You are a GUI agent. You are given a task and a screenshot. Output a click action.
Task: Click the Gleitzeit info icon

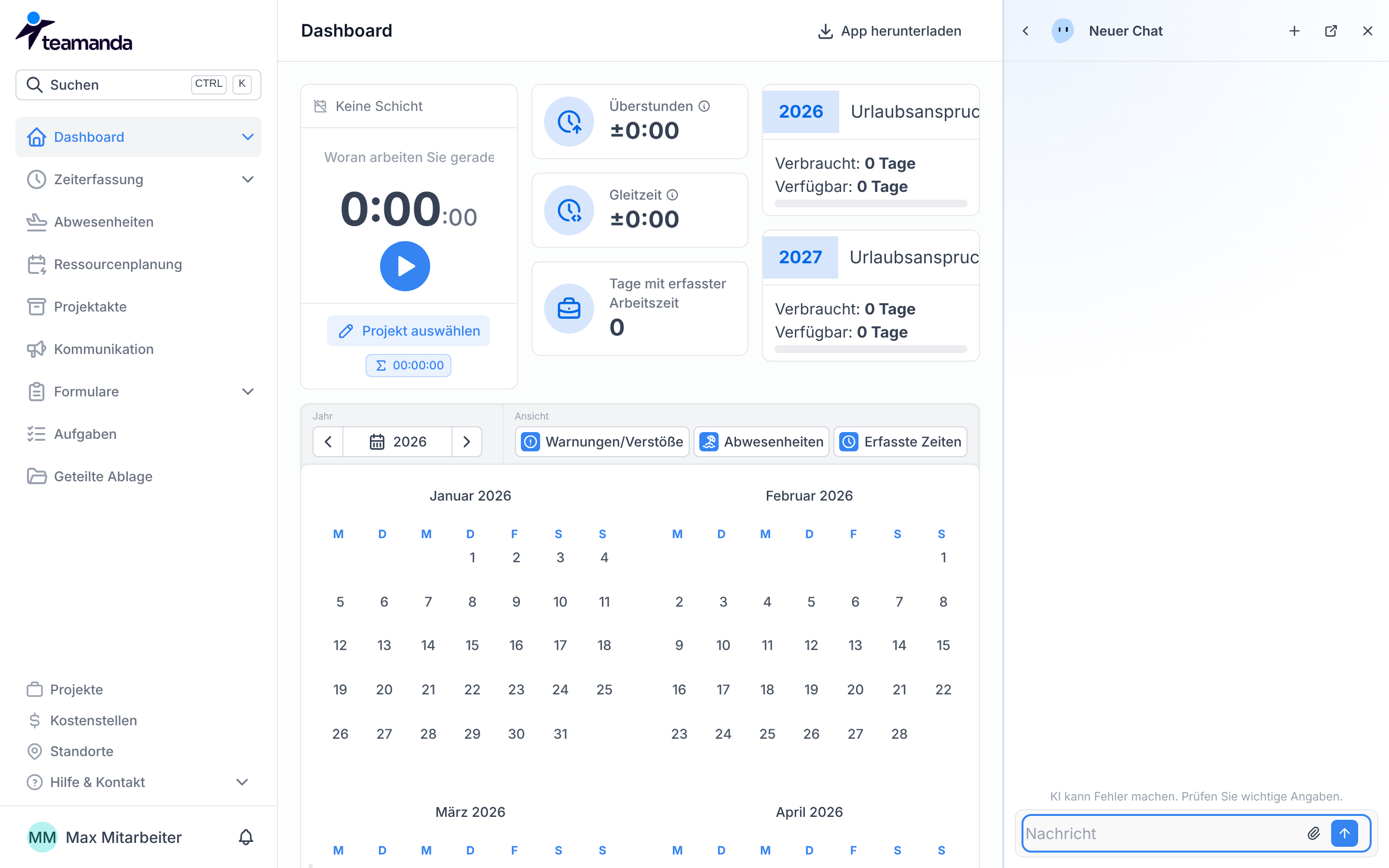(x=672, y=195)
